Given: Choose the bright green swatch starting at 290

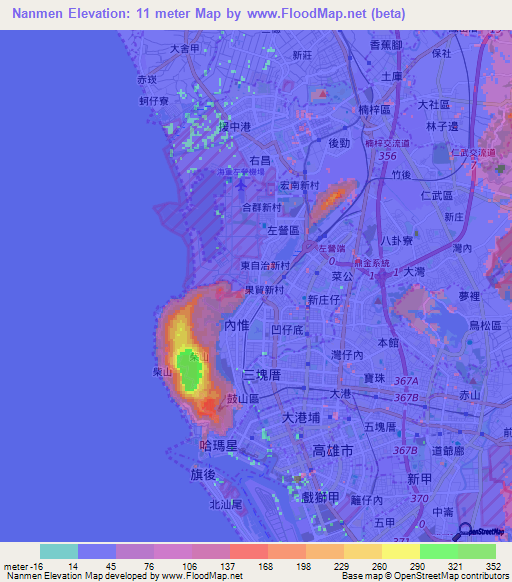Looking at the screenshot, I should coord(439,551).
